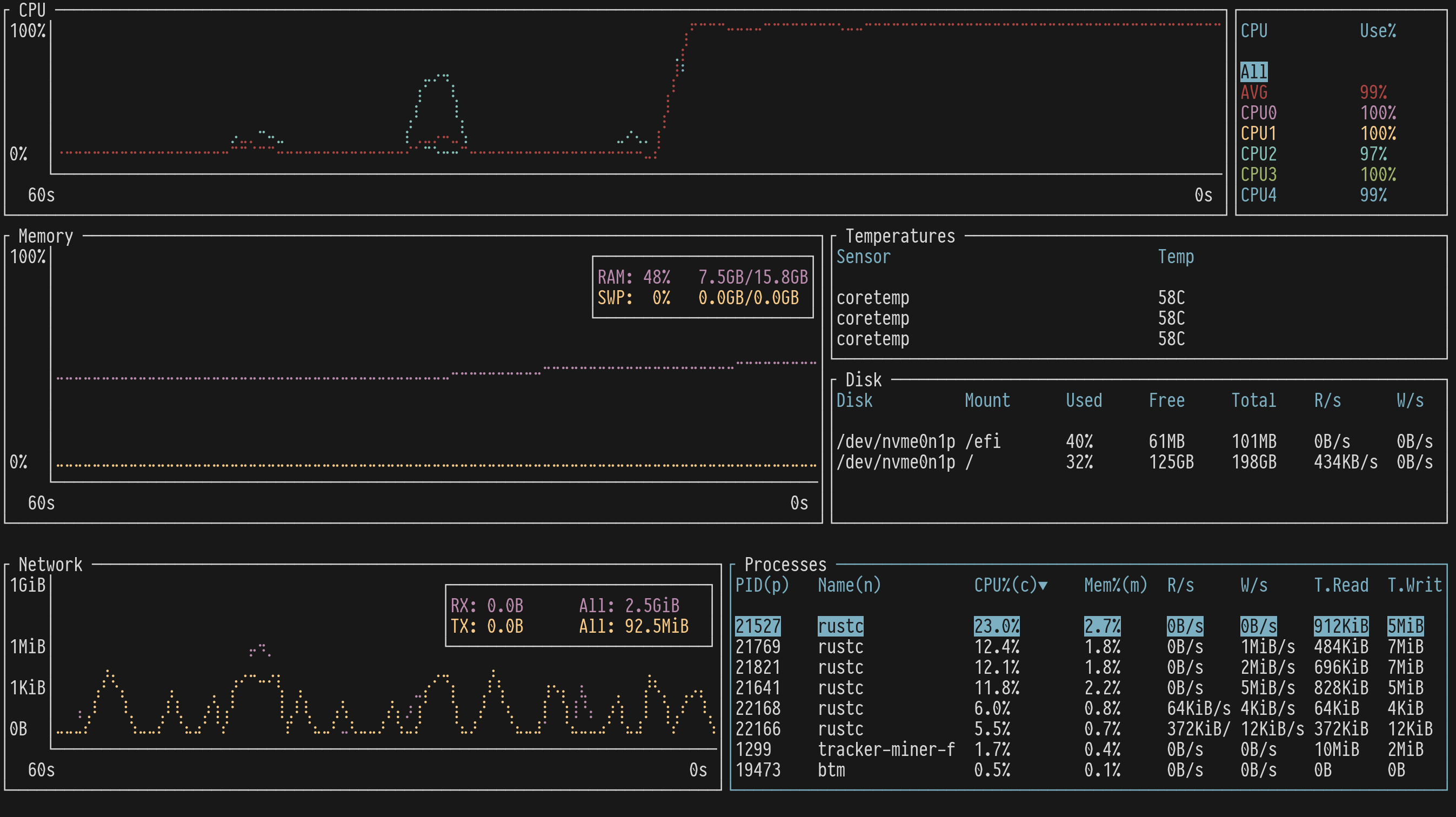This screenshot has height=817, width=1456.
Task: Select the 'All' entry in the CPU legend
Action: point(1254,72)
